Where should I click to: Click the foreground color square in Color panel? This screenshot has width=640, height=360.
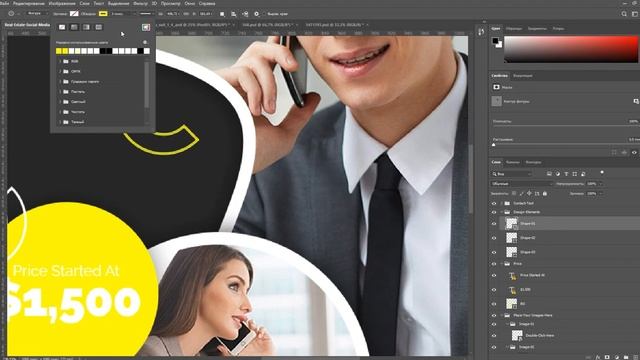[x=495, y=41]
